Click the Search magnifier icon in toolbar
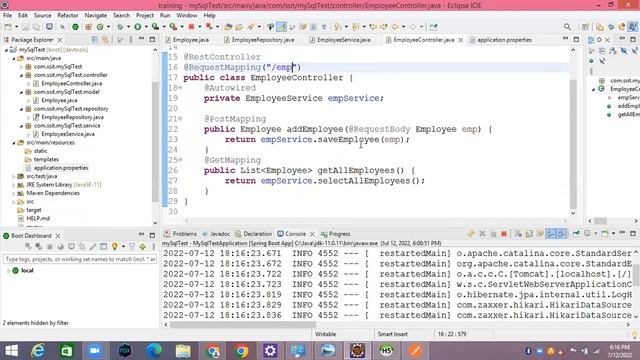Image resolution: width=640 pixels, height=360 pixels. pyautogui.click(x=567, y=27)
